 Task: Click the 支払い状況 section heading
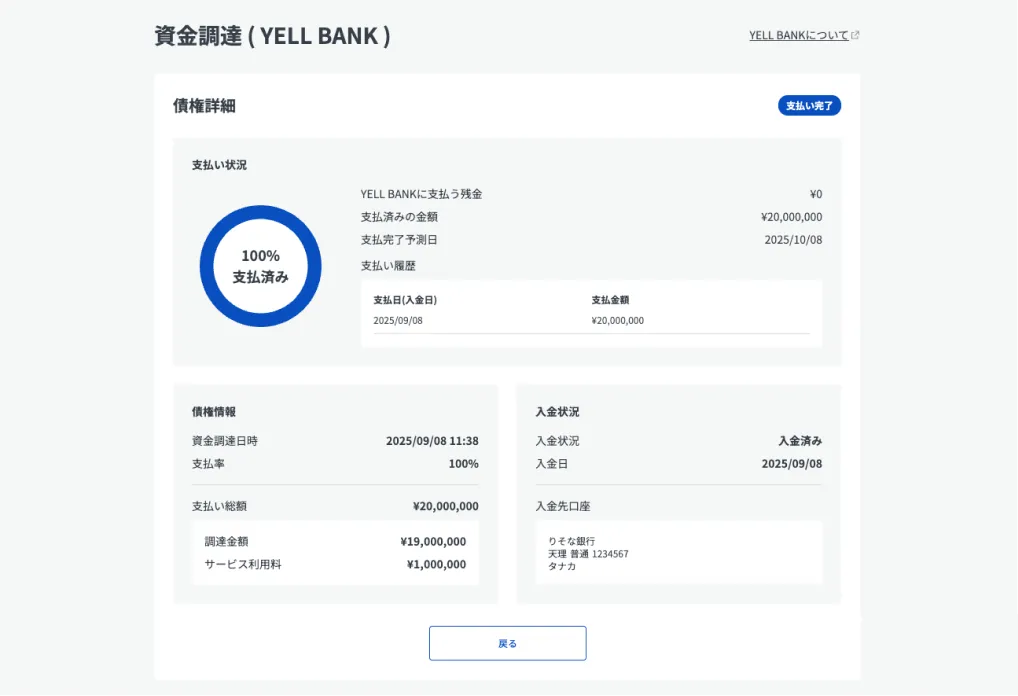(219, 165)
